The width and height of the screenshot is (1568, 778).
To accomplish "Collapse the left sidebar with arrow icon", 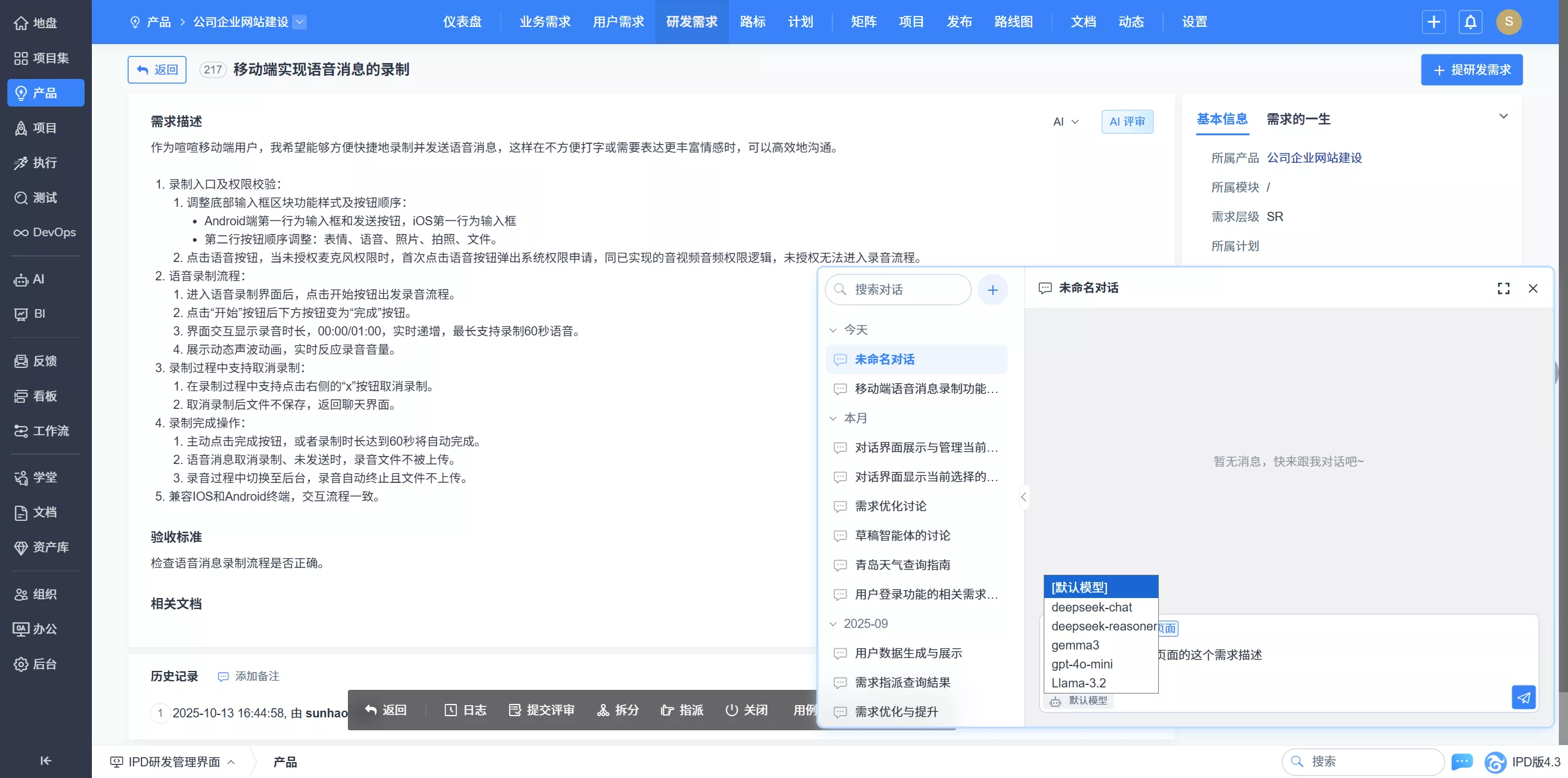I will [x=45, y=760].
